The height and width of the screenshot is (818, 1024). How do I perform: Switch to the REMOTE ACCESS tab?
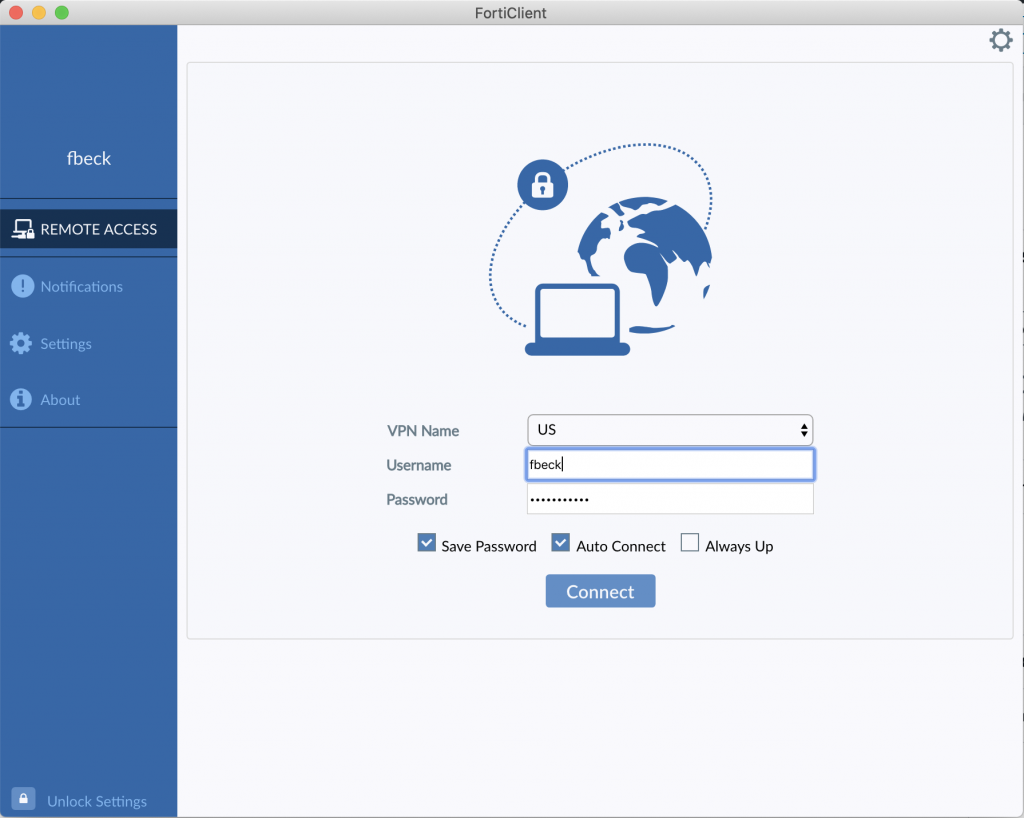(x=88, y=229)
